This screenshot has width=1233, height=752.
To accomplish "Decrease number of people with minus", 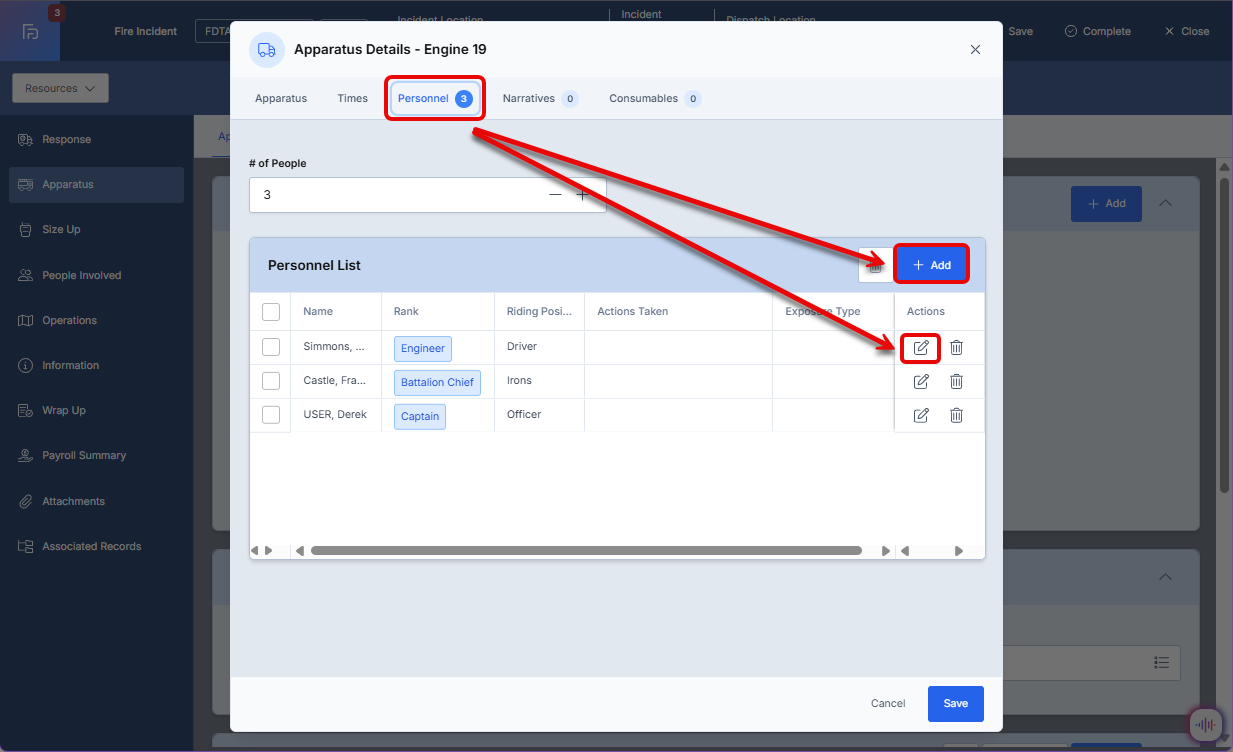I will point(555,195).
